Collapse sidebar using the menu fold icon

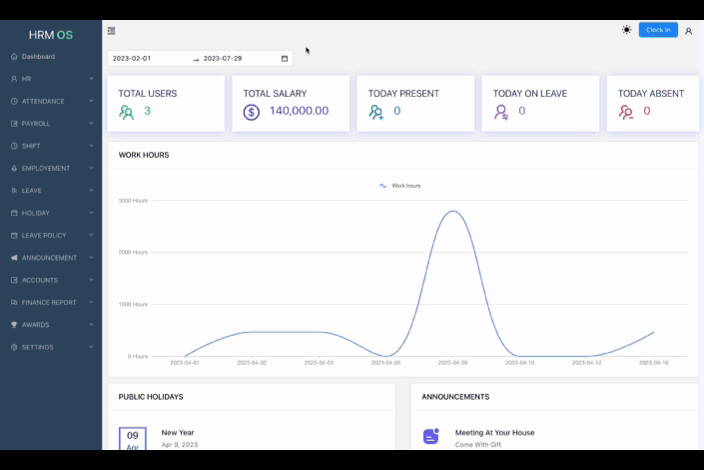111,31
